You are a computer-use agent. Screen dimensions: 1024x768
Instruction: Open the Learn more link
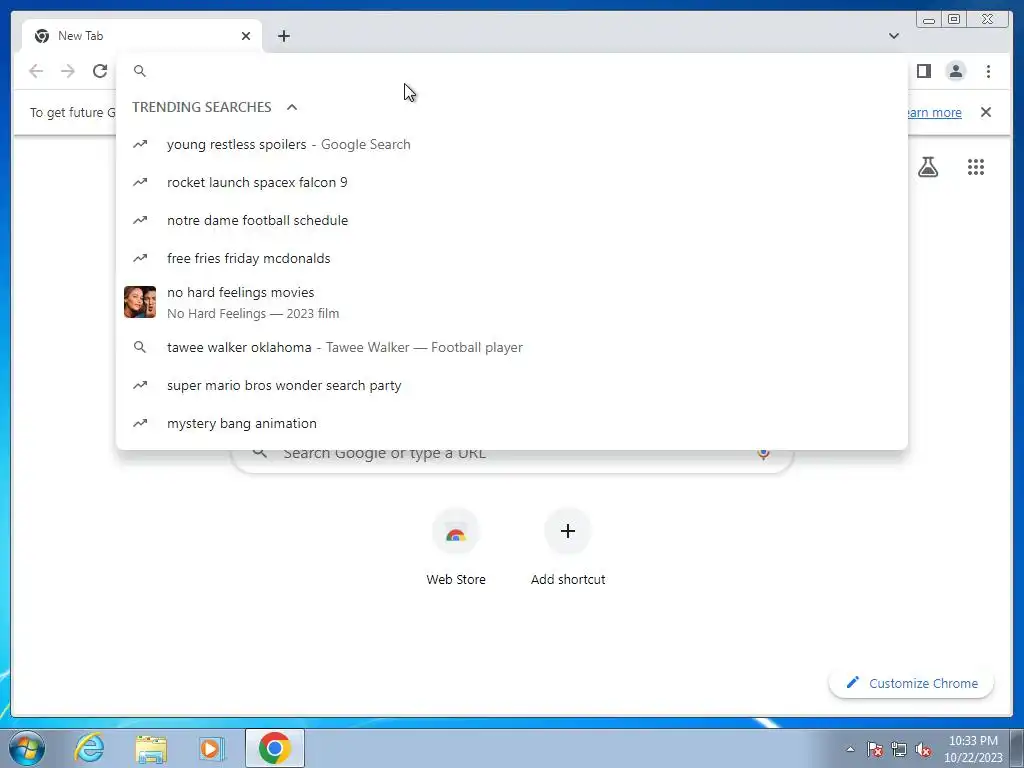pos(933,112)
